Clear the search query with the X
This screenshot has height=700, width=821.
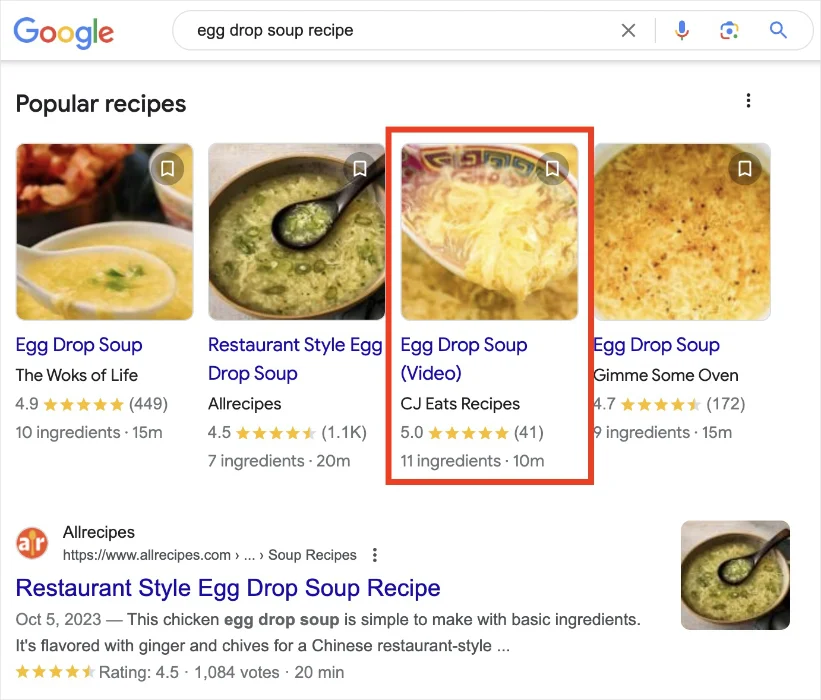[x=628, y=30]
